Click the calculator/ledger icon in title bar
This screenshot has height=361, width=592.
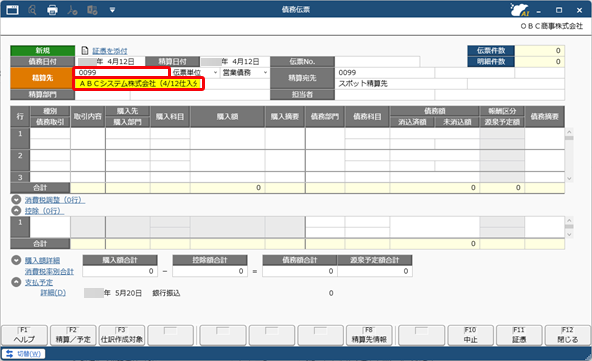(x=92, y=10)
